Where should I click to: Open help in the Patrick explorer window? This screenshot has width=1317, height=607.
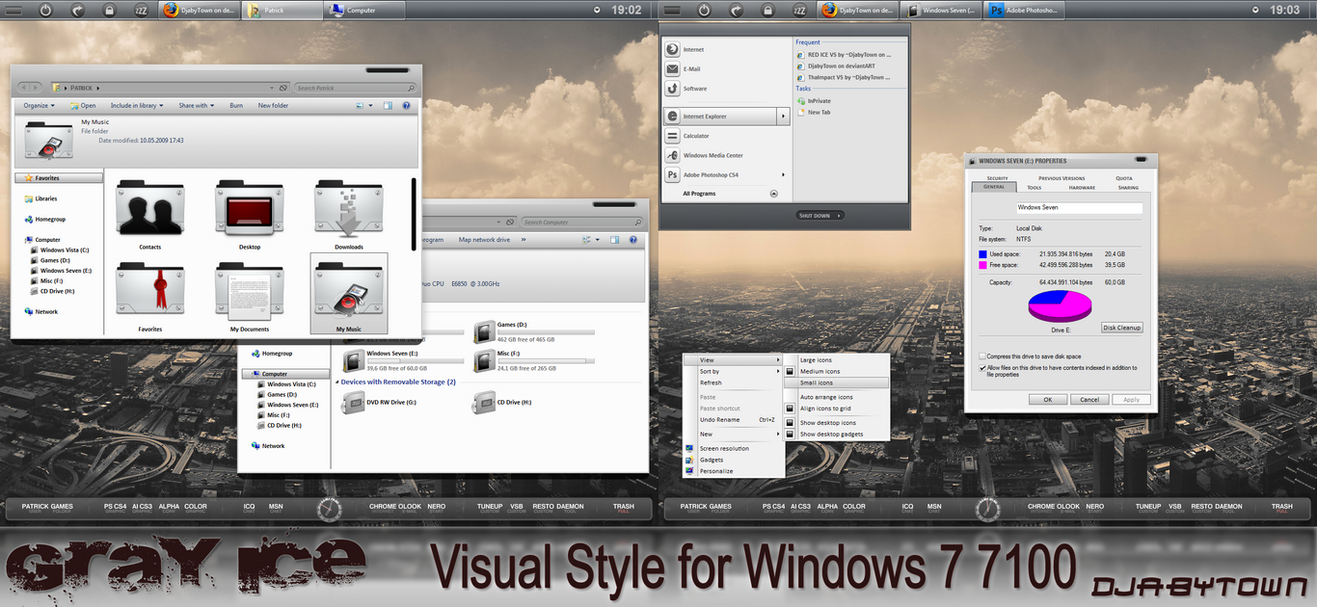(x=406, y=105)
